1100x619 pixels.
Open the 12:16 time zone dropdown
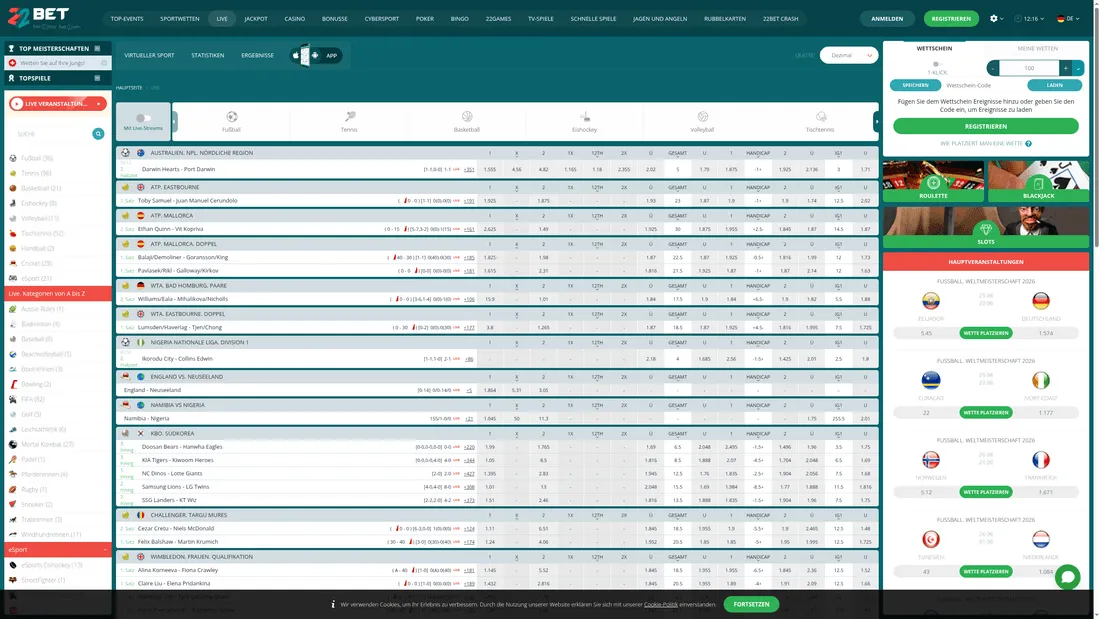click(x=1029, y=18)
